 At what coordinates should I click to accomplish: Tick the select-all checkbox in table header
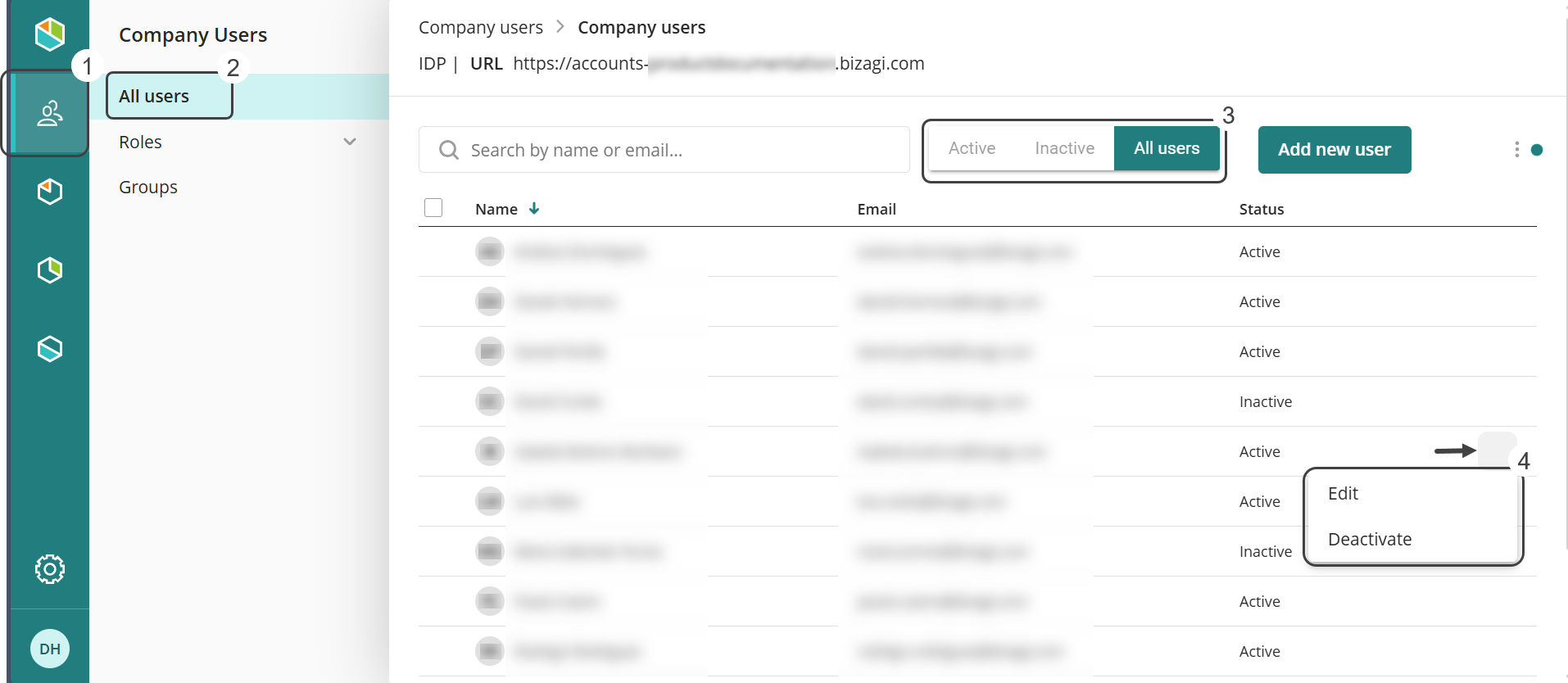433,208
